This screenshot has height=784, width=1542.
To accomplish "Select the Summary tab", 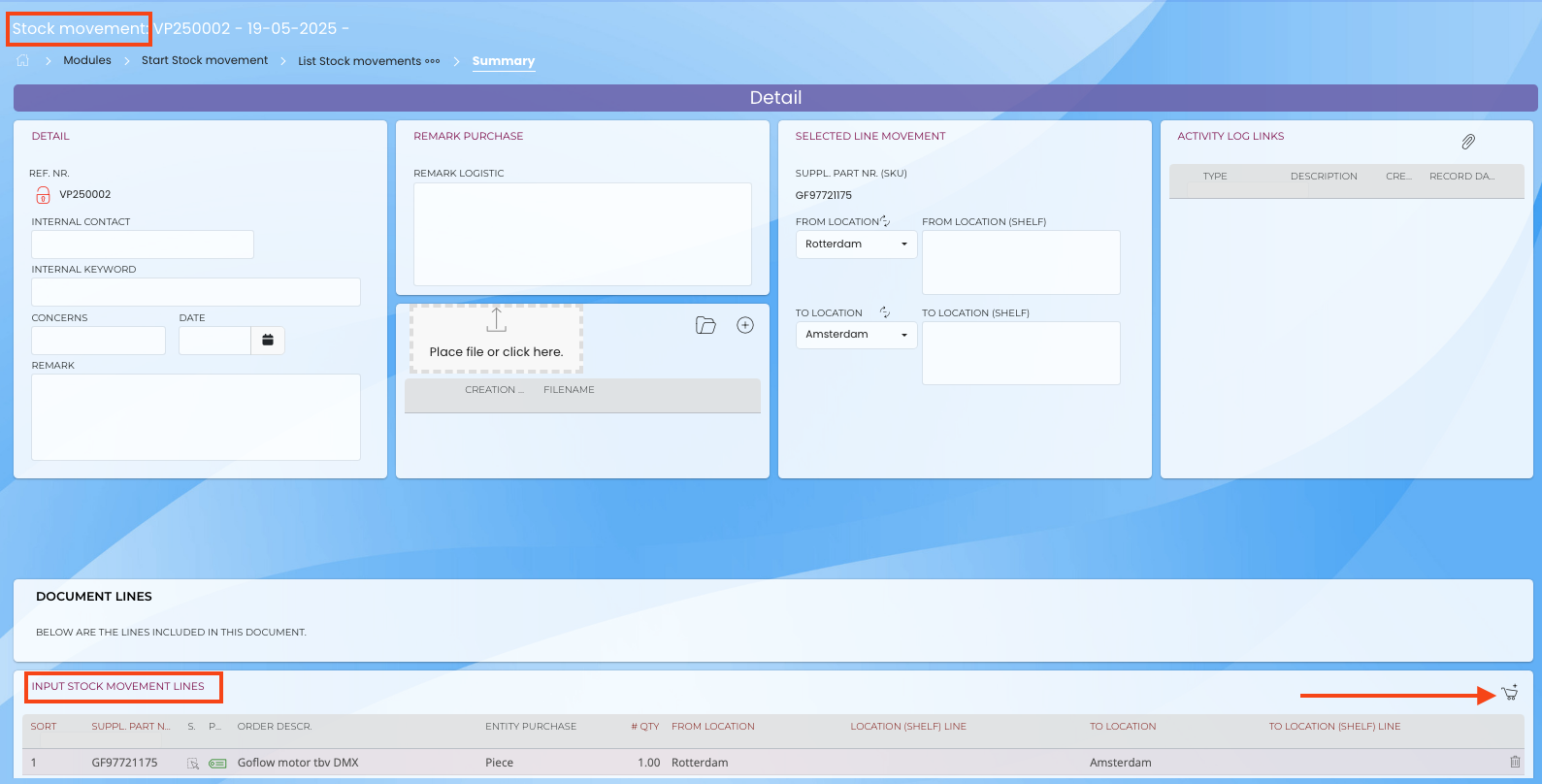I will coord(504,61).
